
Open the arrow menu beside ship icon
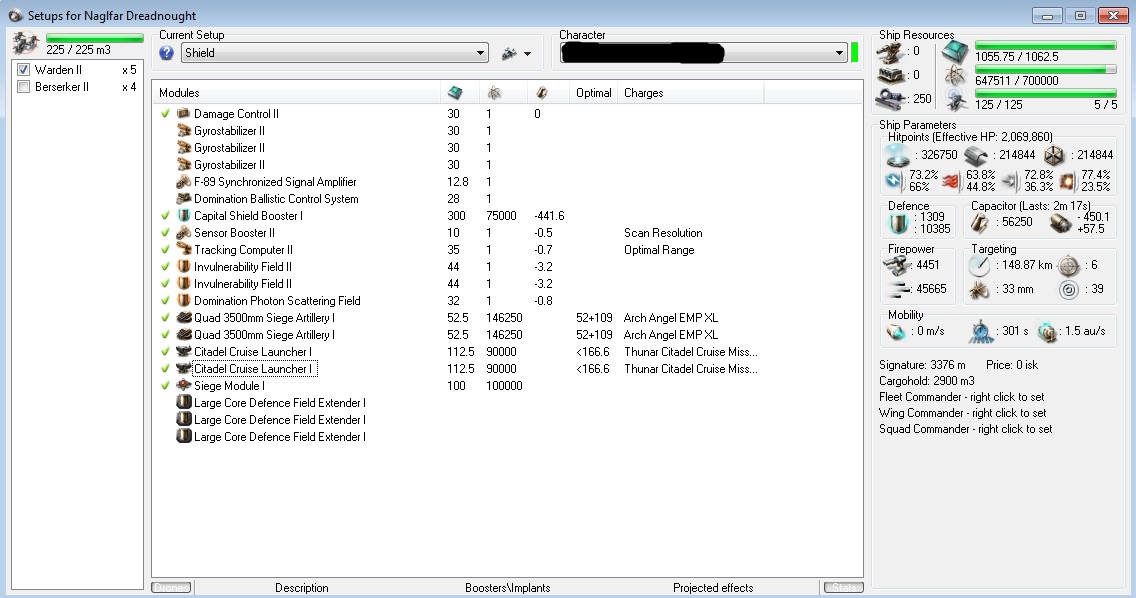pyautogui.click(x=527, y=54)
